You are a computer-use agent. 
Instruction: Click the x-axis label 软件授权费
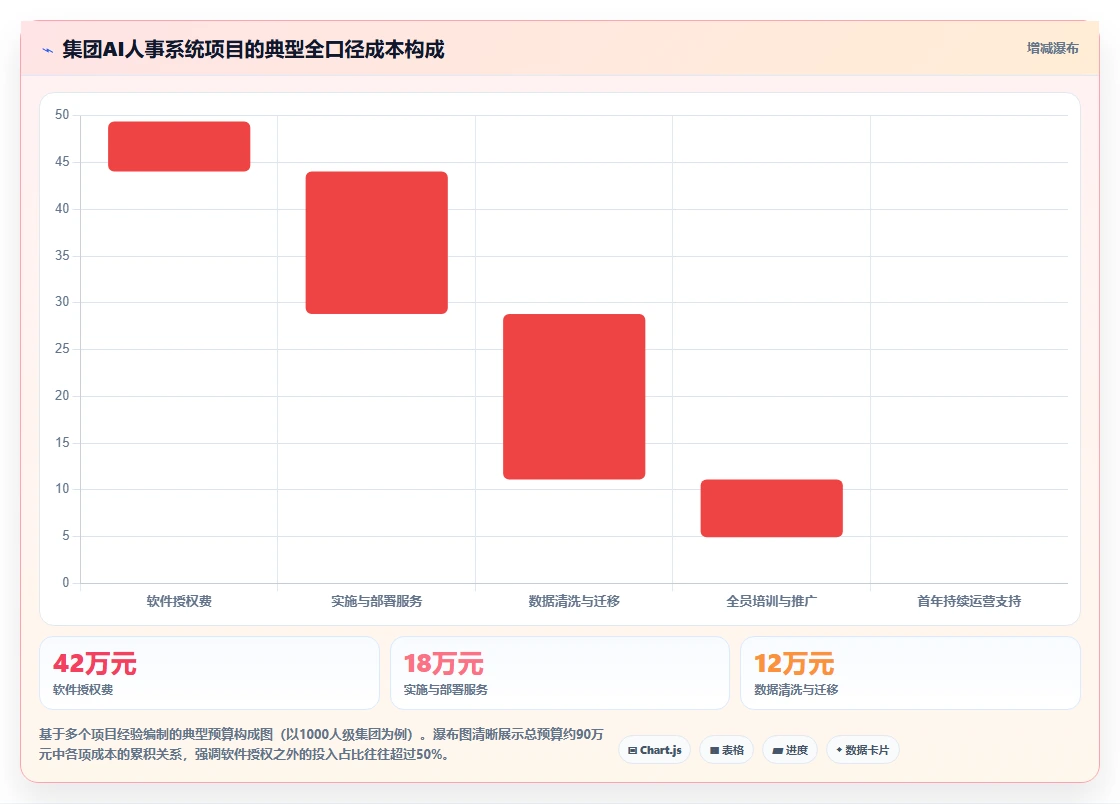179,601
